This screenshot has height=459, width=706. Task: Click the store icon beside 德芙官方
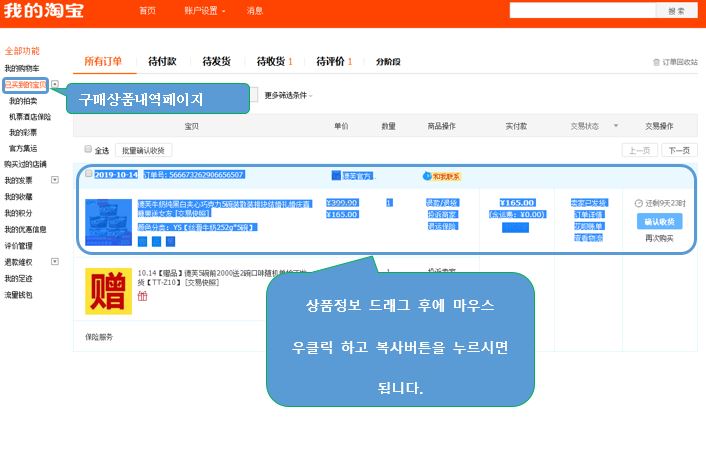click(x=336, y=175)
